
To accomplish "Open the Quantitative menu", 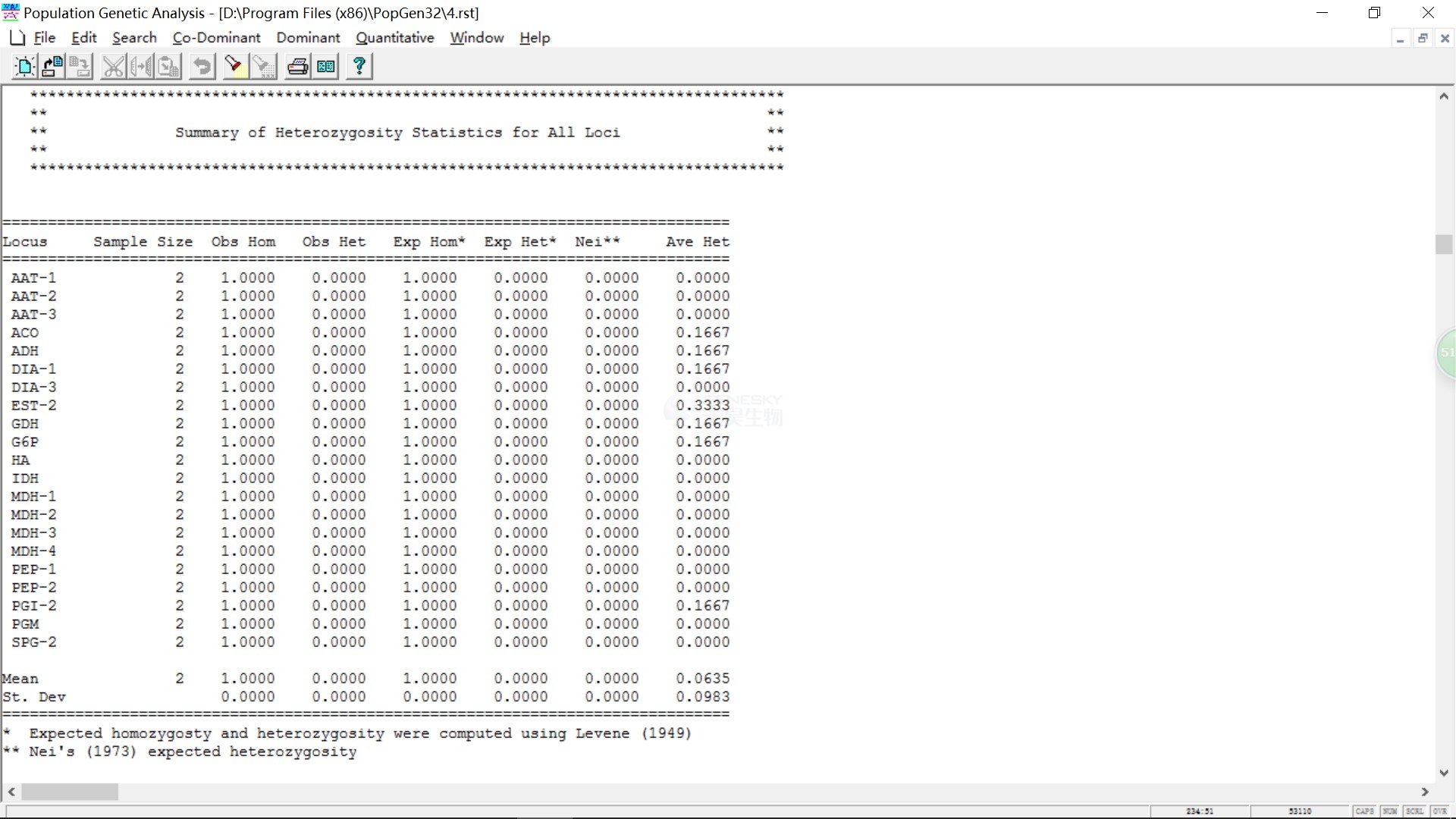I will (x=395, y=38).
